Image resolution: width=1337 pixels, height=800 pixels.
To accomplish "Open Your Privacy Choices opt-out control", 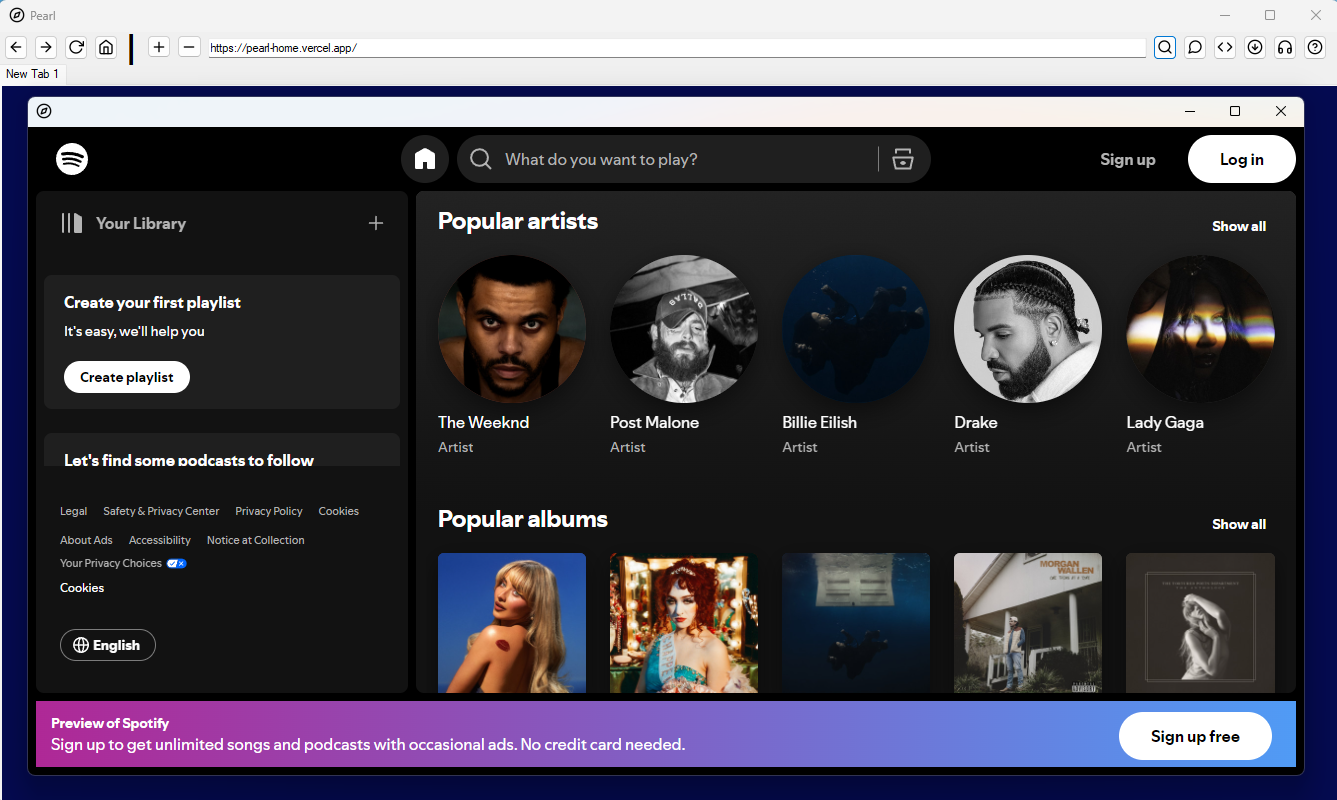I will [x=176, y=563].
